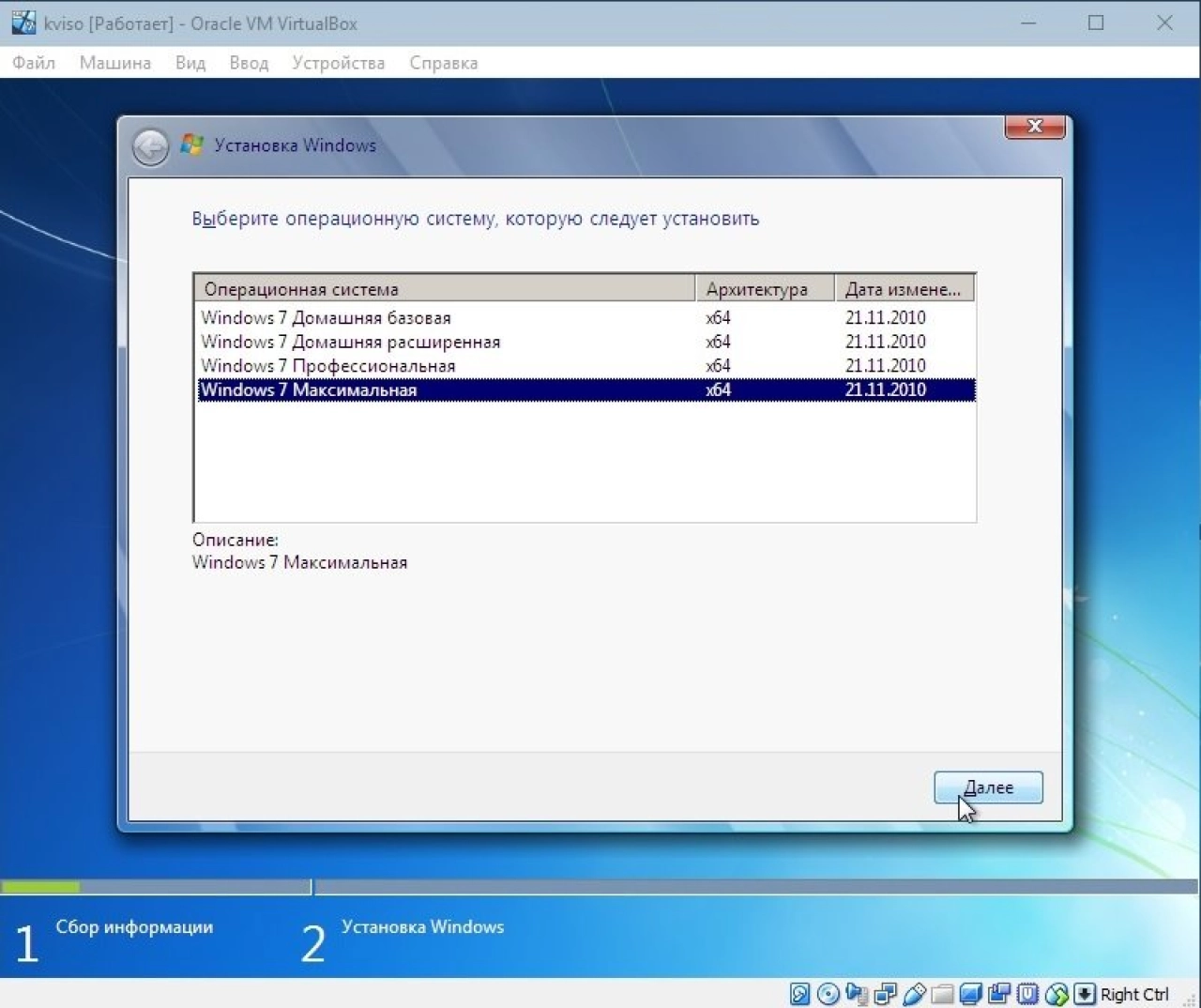1201x1008 pixels.
Task: Select Windows 7 Профессиональная
Action: 585,366
